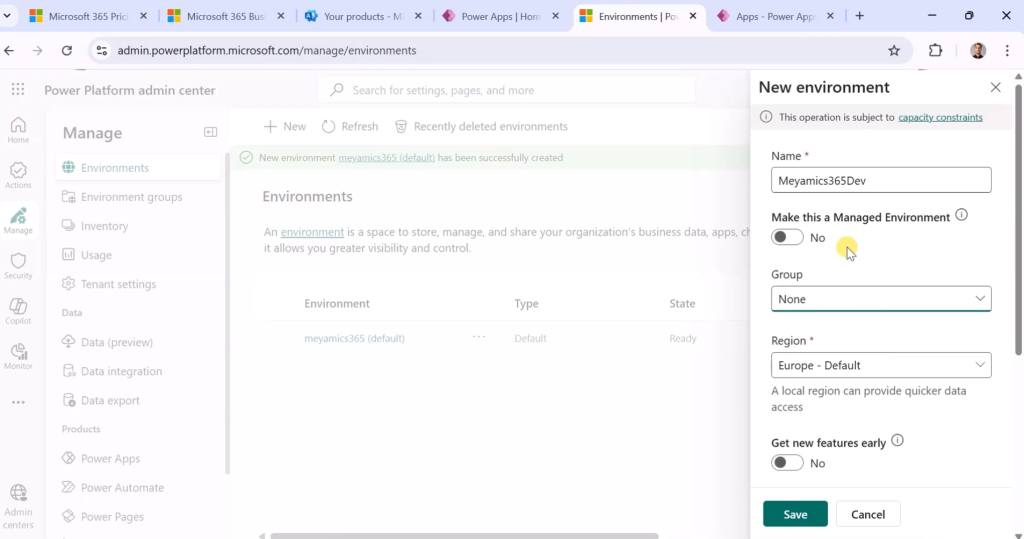Toggle Get new features early switch

[787, 463]
